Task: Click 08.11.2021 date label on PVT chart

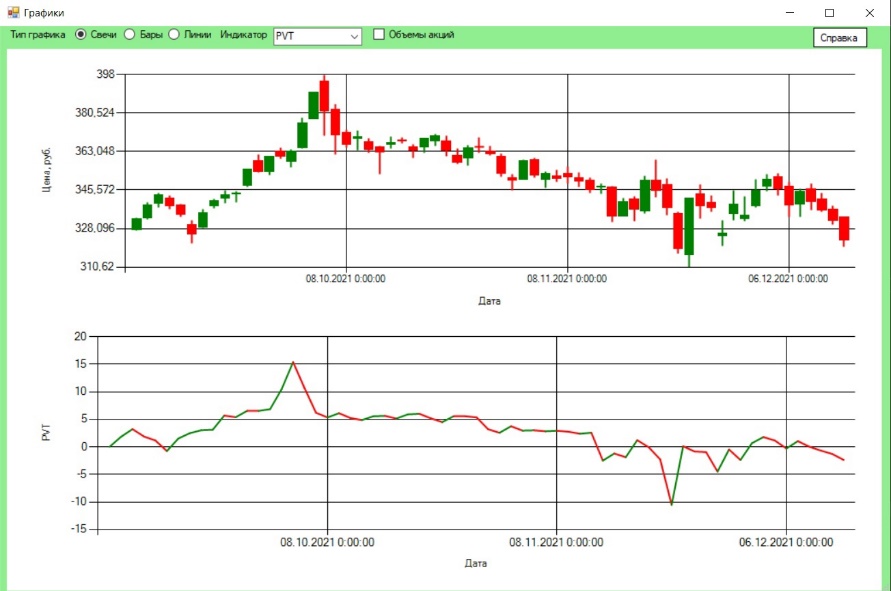Action: coord(556,542)
